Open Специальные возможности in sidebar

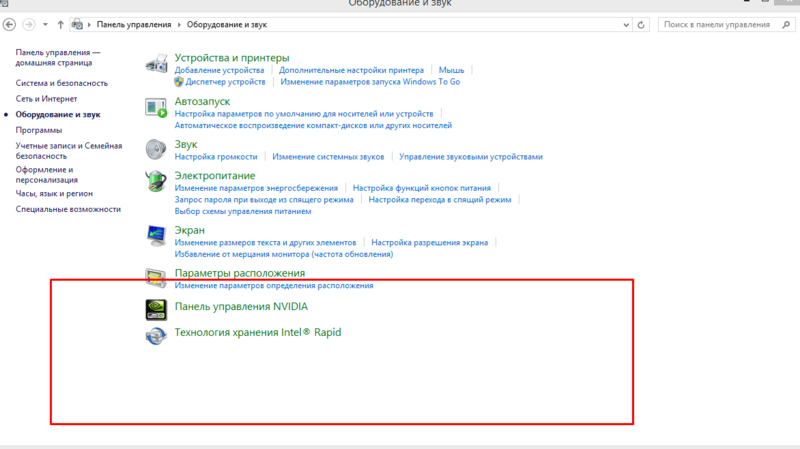(x=68, y=209)
